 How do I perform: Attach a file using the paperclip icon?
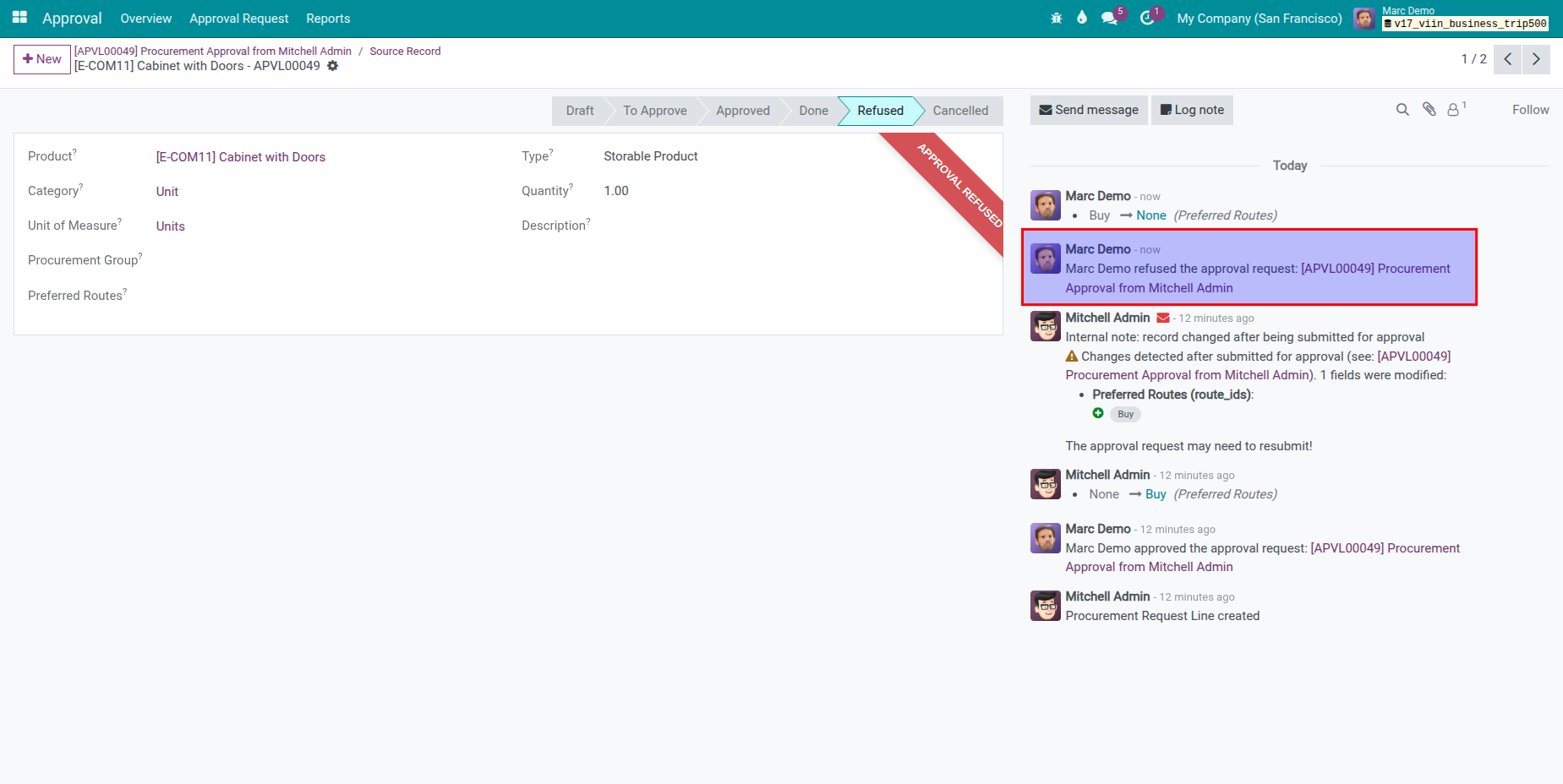coord(1429,110)
